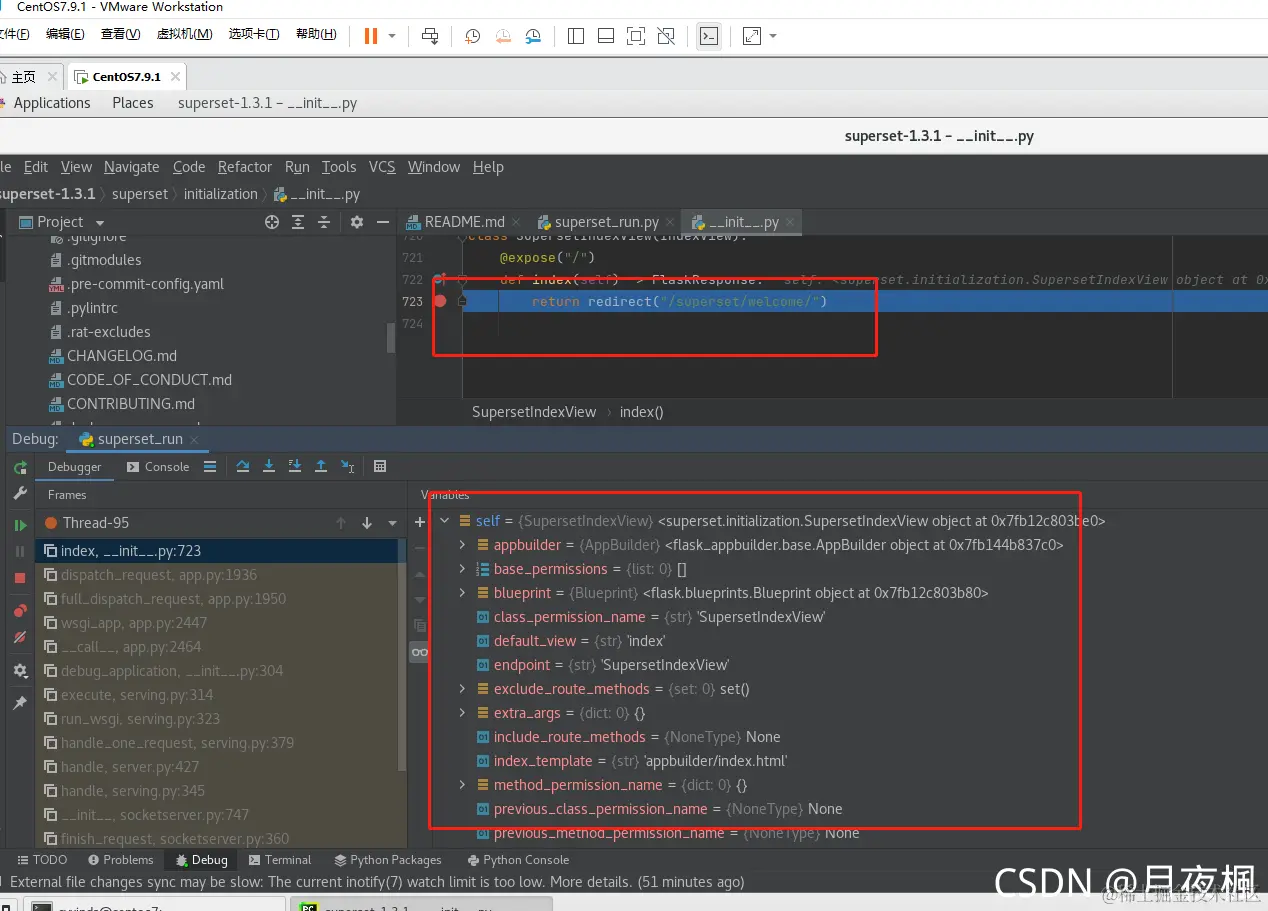Revert VM to snapshot icon
Image resolution: width=1268 pixels, height=911 pixels.
tap(503, 36)
